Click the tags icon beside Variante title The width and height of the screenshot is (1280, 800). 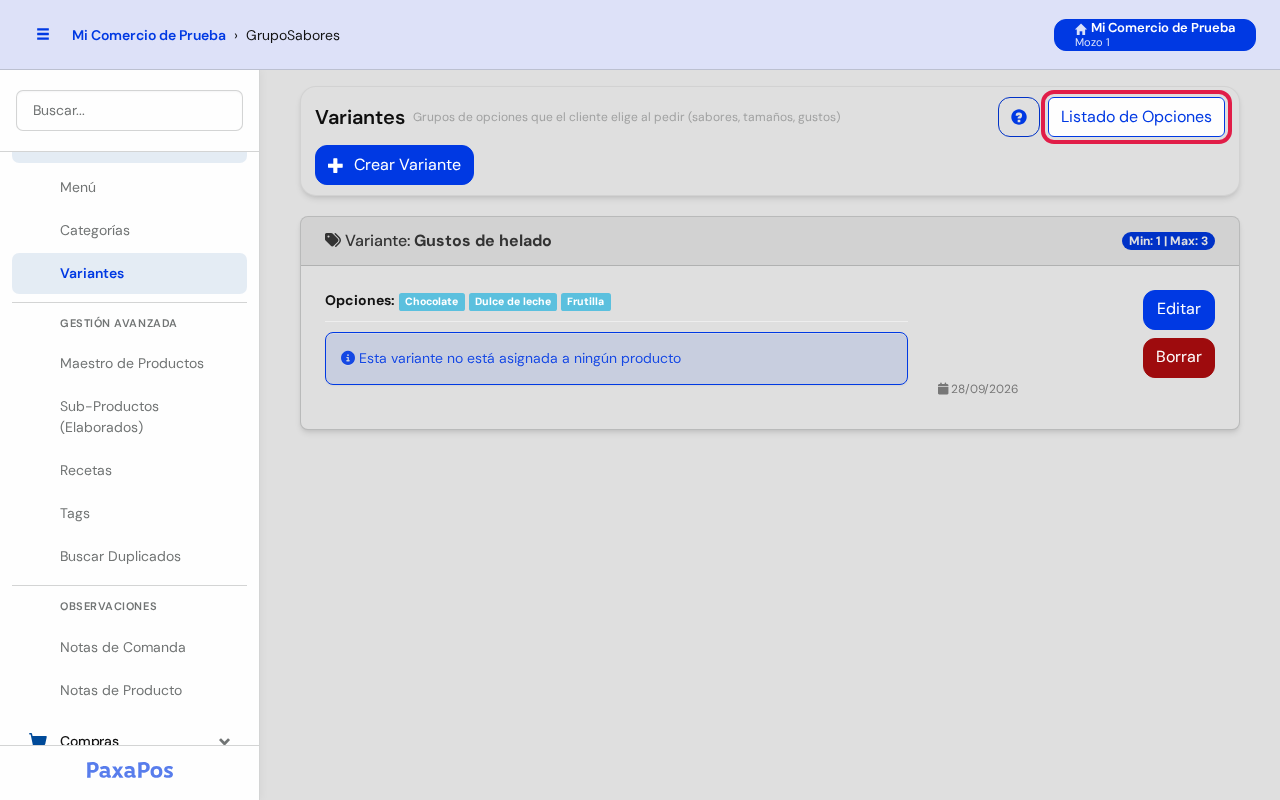[333, 240]
